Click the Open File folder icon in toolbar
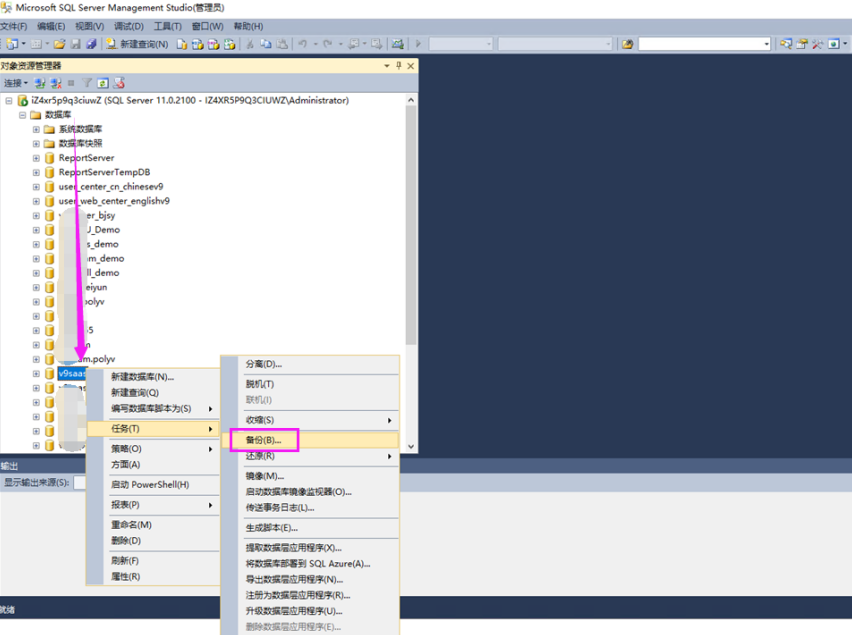The height and width of the screenshot is (635, 852). [60, 44]
